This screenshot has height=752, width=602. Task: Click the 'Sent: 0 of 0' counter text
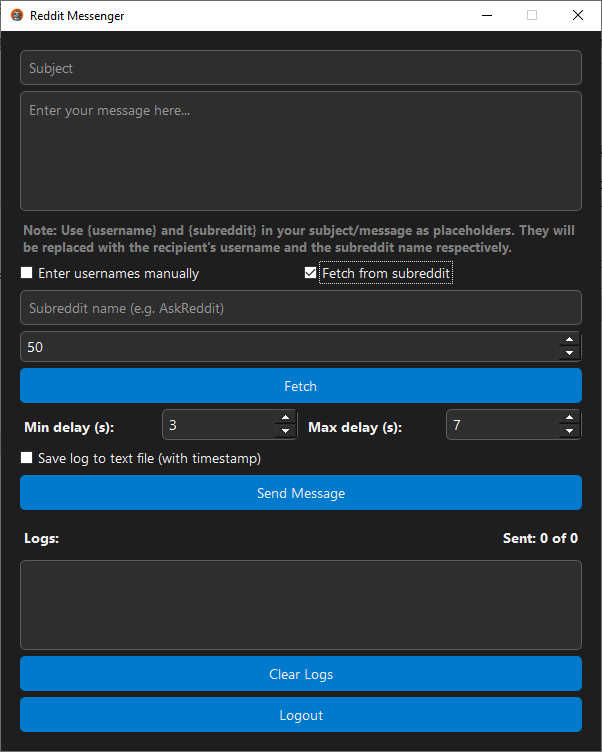540,538
